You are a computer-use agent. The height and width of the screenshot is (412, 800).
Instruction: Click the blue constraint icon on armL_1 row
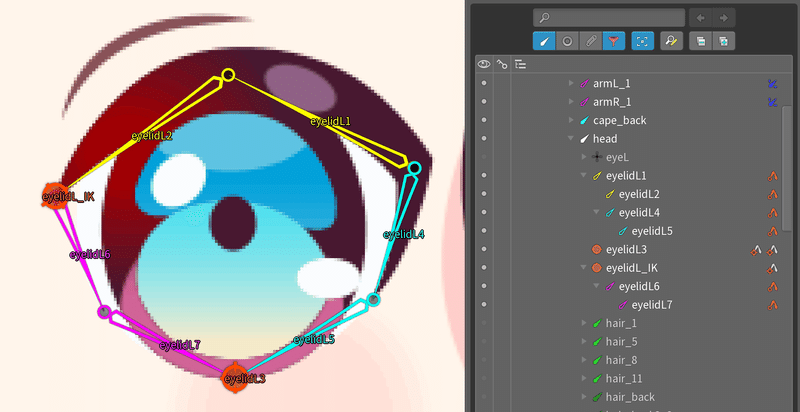point(772,84)
